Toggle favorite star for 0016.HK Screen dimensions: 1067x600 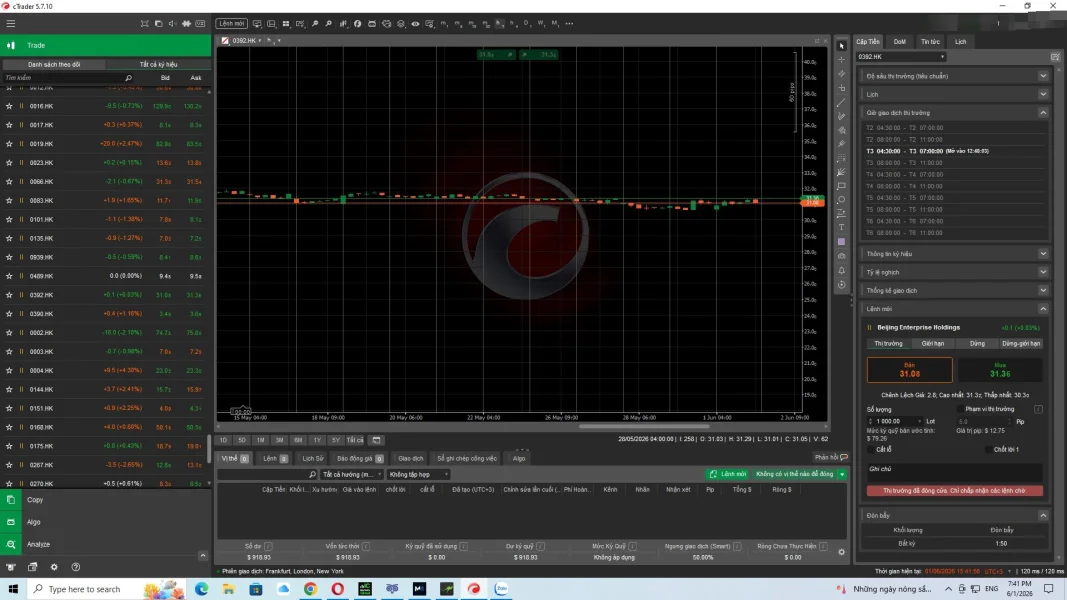pos(9,106)
